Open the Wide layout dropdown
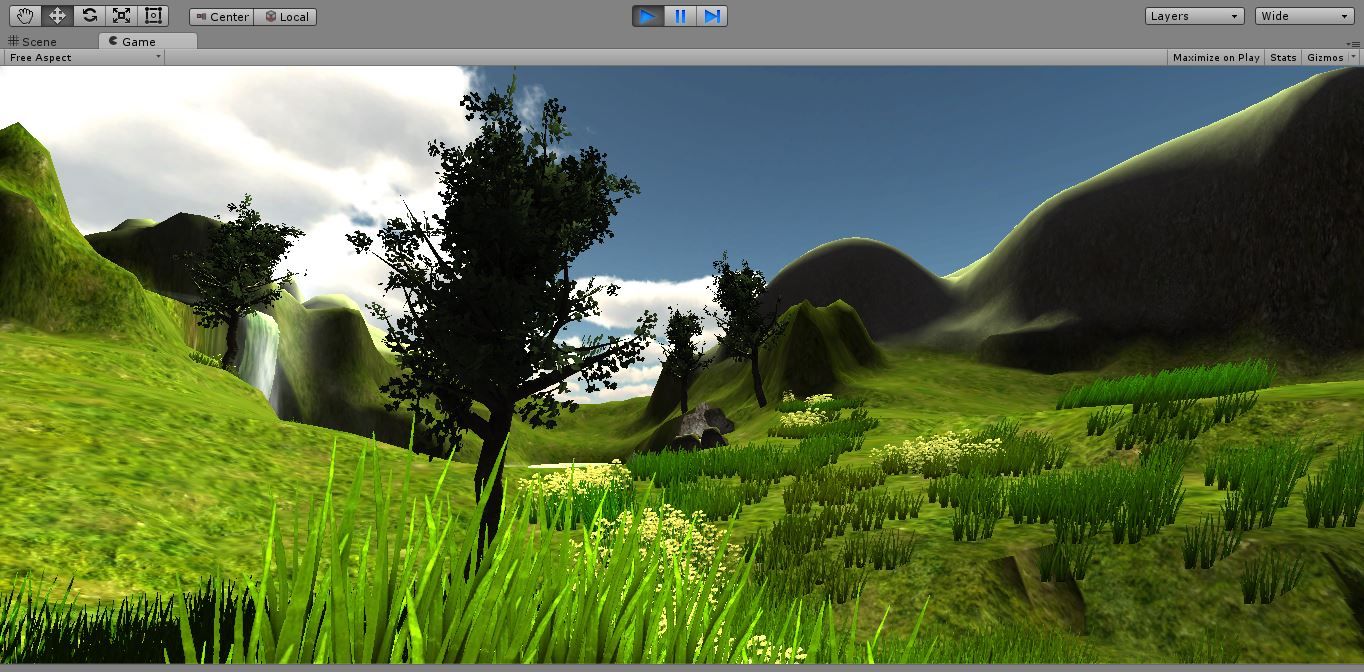Screen dimensions: 1364x672 (1304, 16)
